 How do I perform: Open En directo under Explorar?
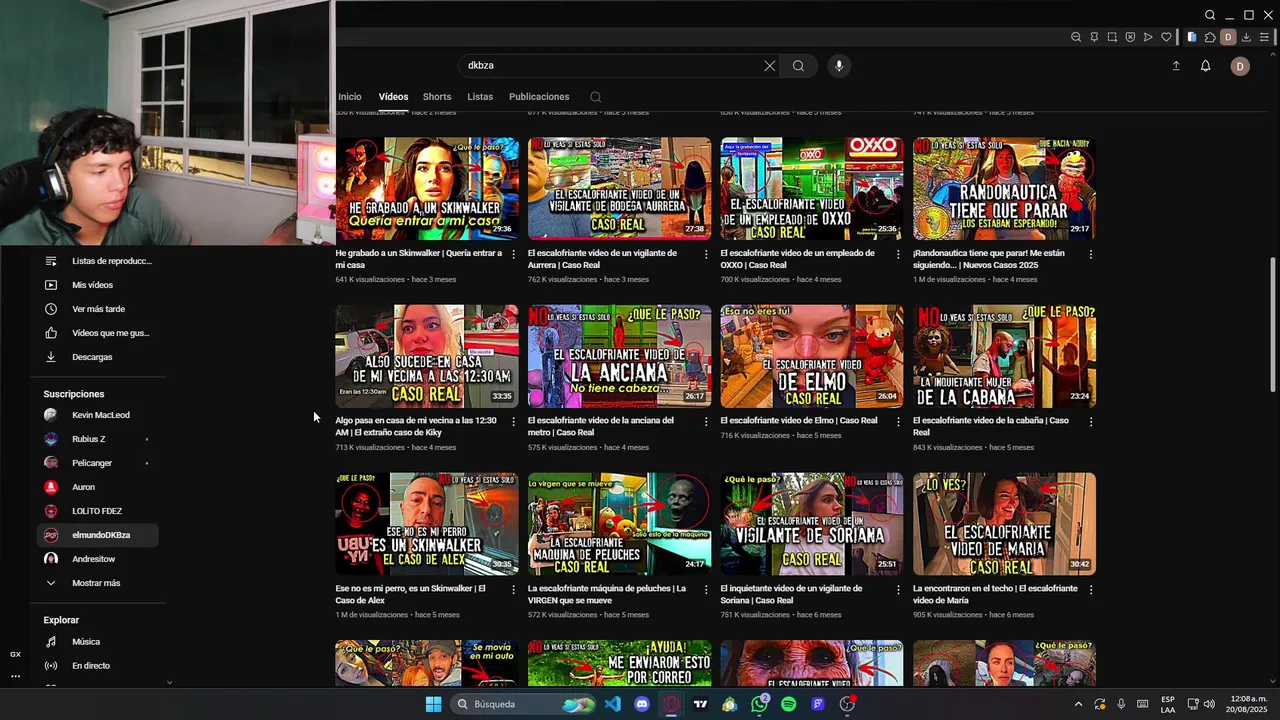point(100,666)
